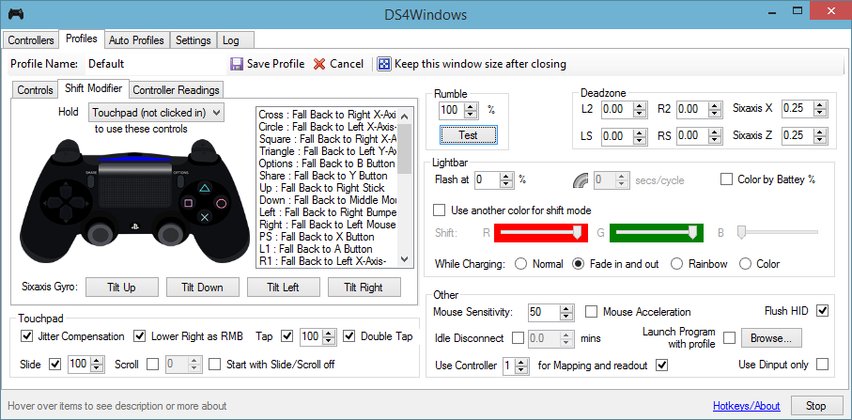Open the Controller Readings sub-tab
852x420 pixels.
click(x=176, y=90)
